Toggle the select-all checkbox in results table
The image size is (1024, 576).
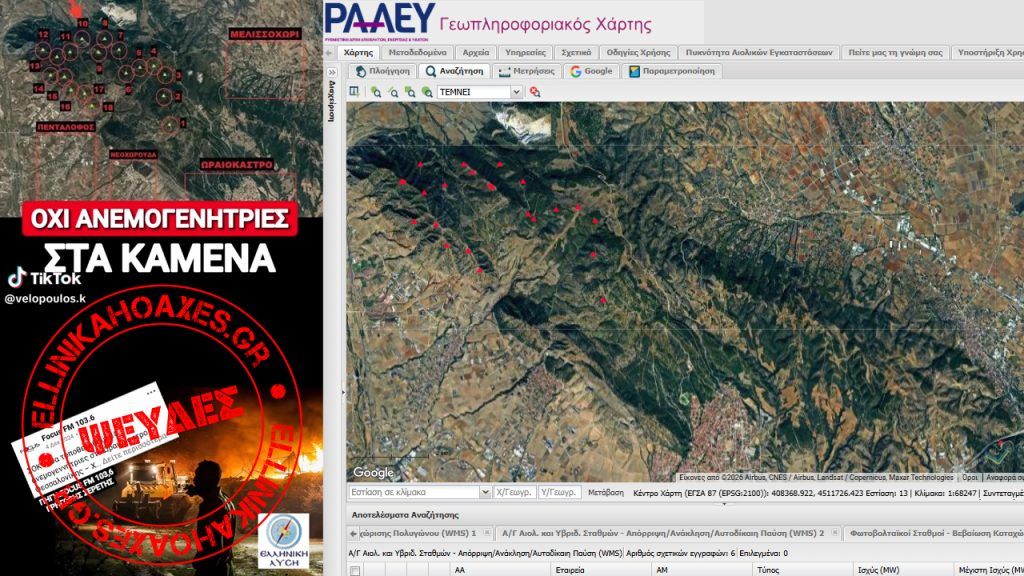point(355,571)
